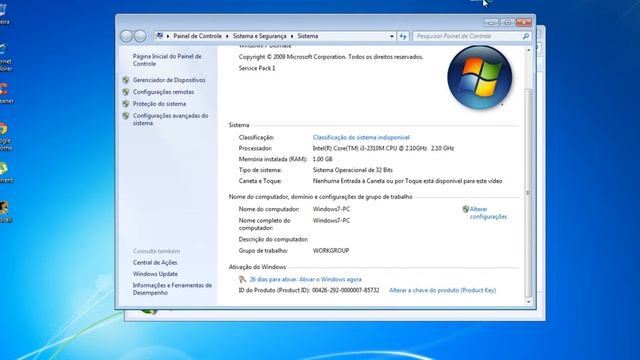640x360 pixels.
Task: Click Ativar o Windows agora link
Action: [x=330, y=280]
